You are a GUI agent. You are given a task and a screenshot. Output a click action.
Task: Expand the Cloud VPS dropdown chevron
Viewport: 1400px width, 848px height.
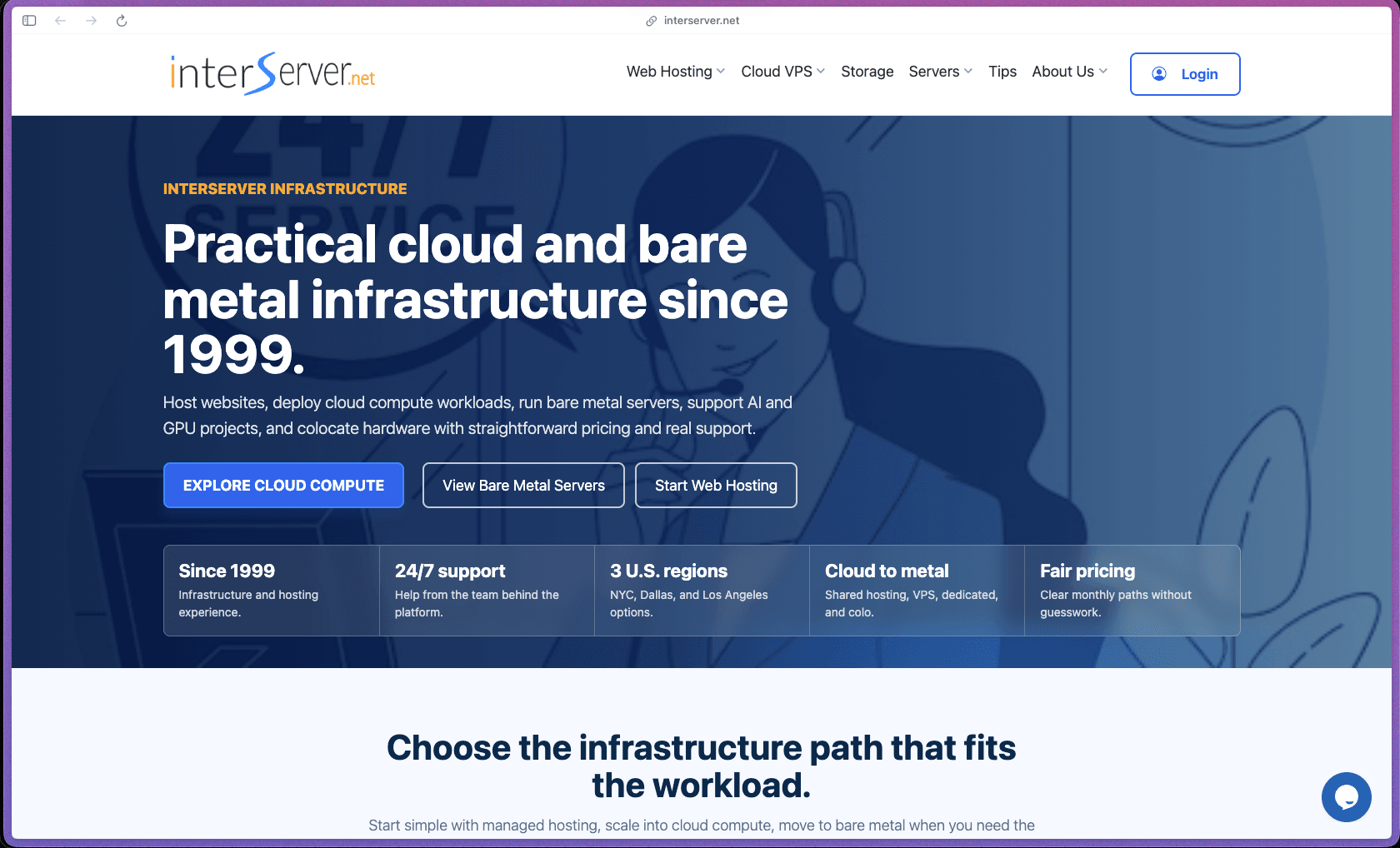(x=821, y=72)
